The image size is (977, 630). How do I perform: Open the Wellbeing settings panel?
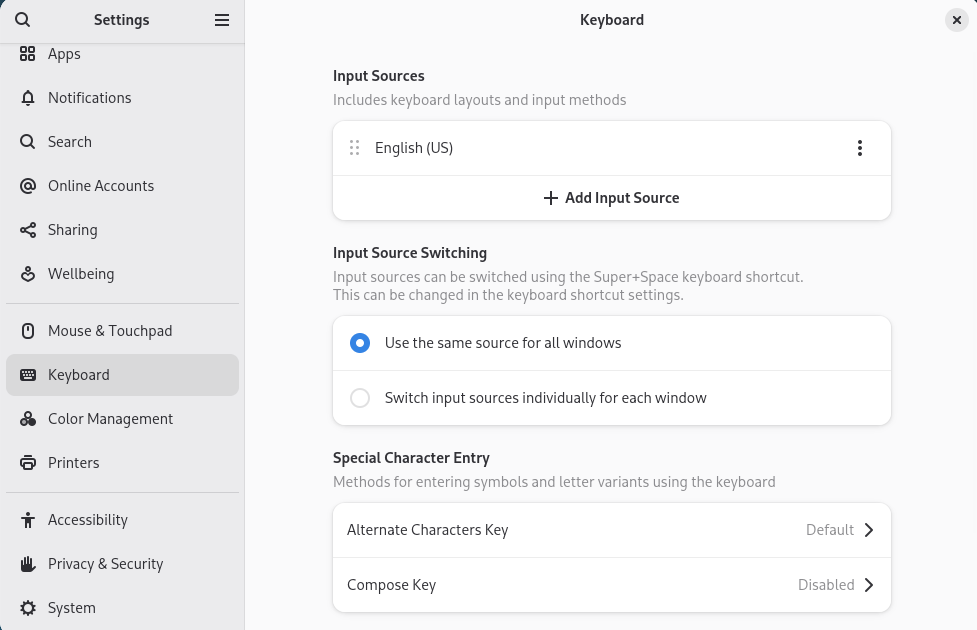[x=81, y=274]
